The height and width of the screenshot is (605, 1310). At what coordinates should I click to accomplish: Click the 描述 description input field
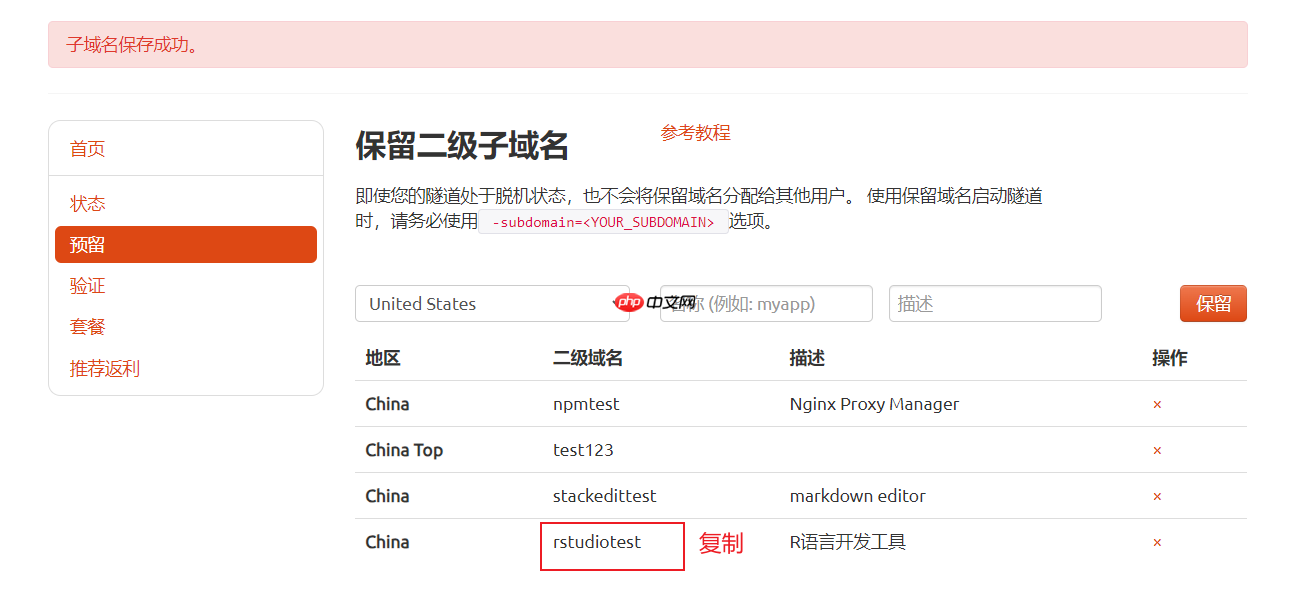tap(995, 303)
